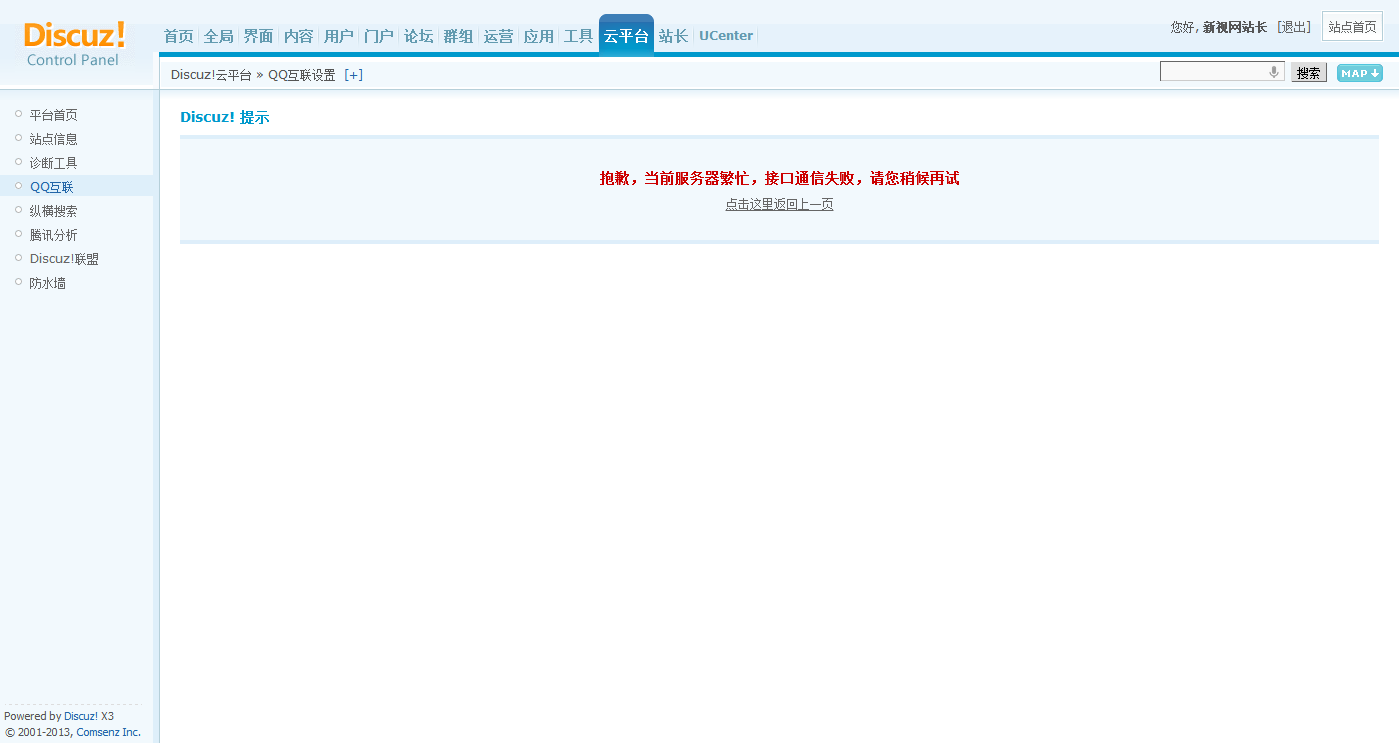The width and height of the screenshot is (1399, 743).
Task: Open 诊断工具 in the sidebar
Action: coord(53,163)
